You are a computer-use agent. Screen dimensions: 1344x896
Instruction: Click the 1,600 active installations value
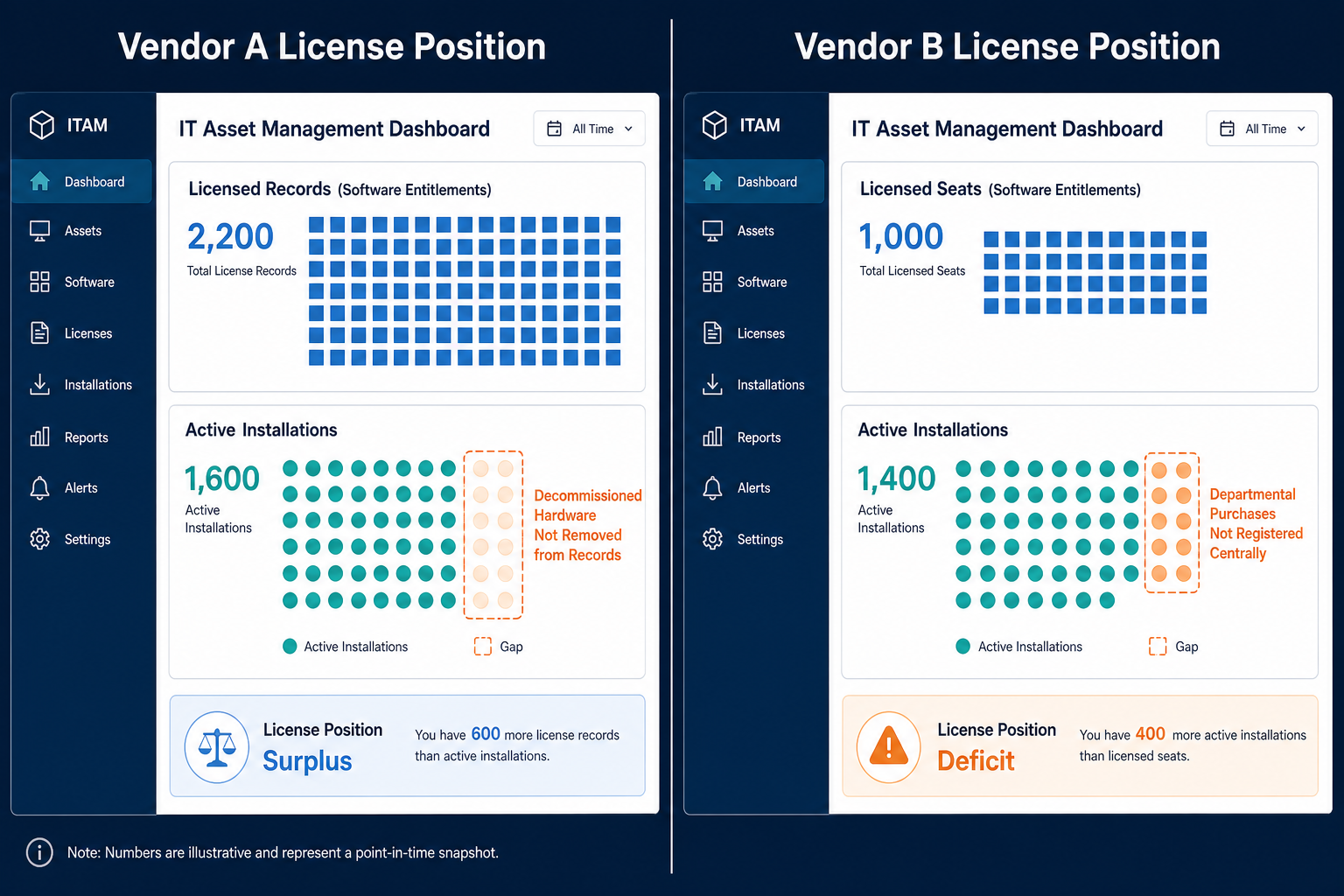(x=222, y=479)
